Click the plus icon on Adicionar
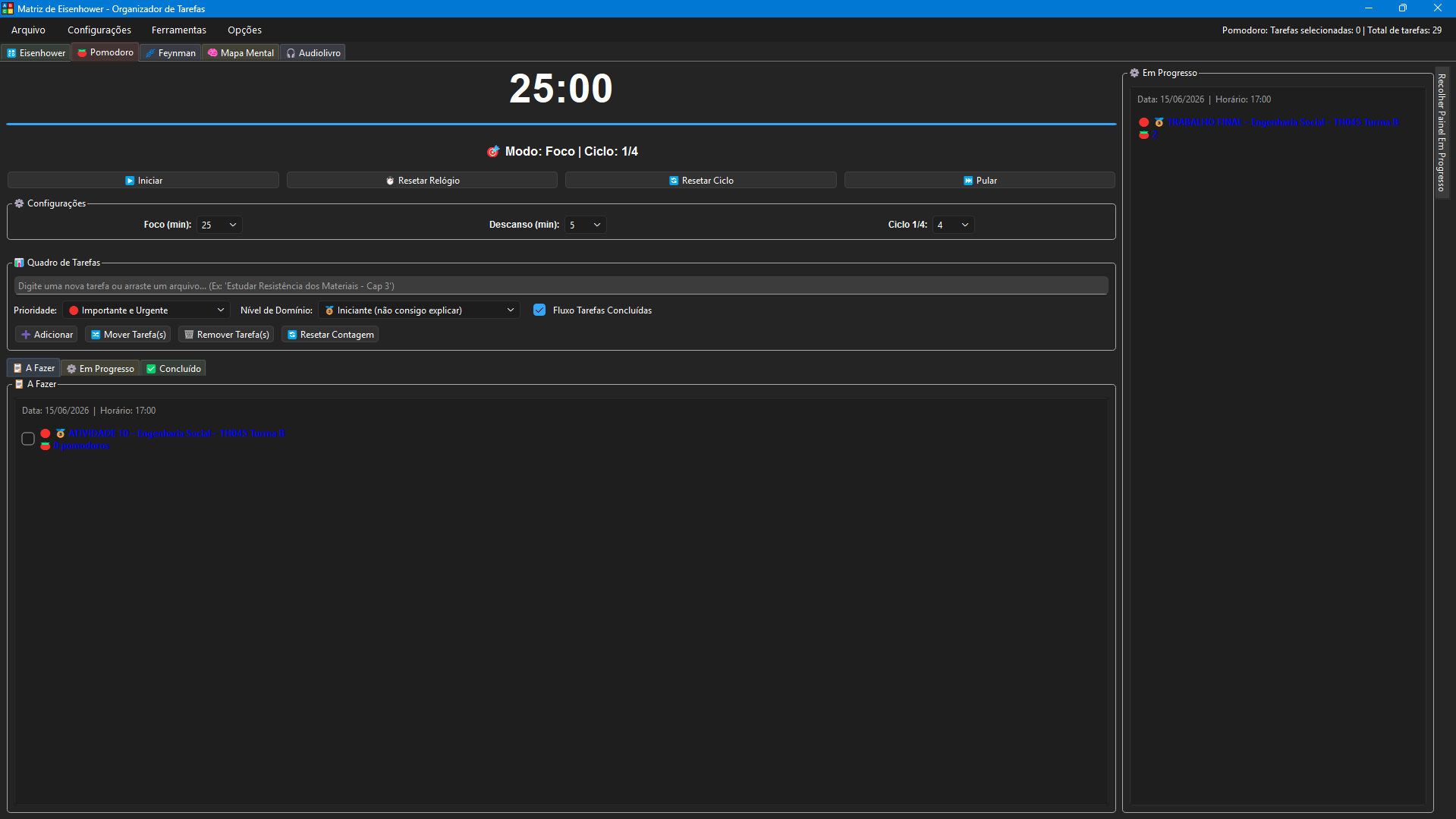 tap(26, 335)
